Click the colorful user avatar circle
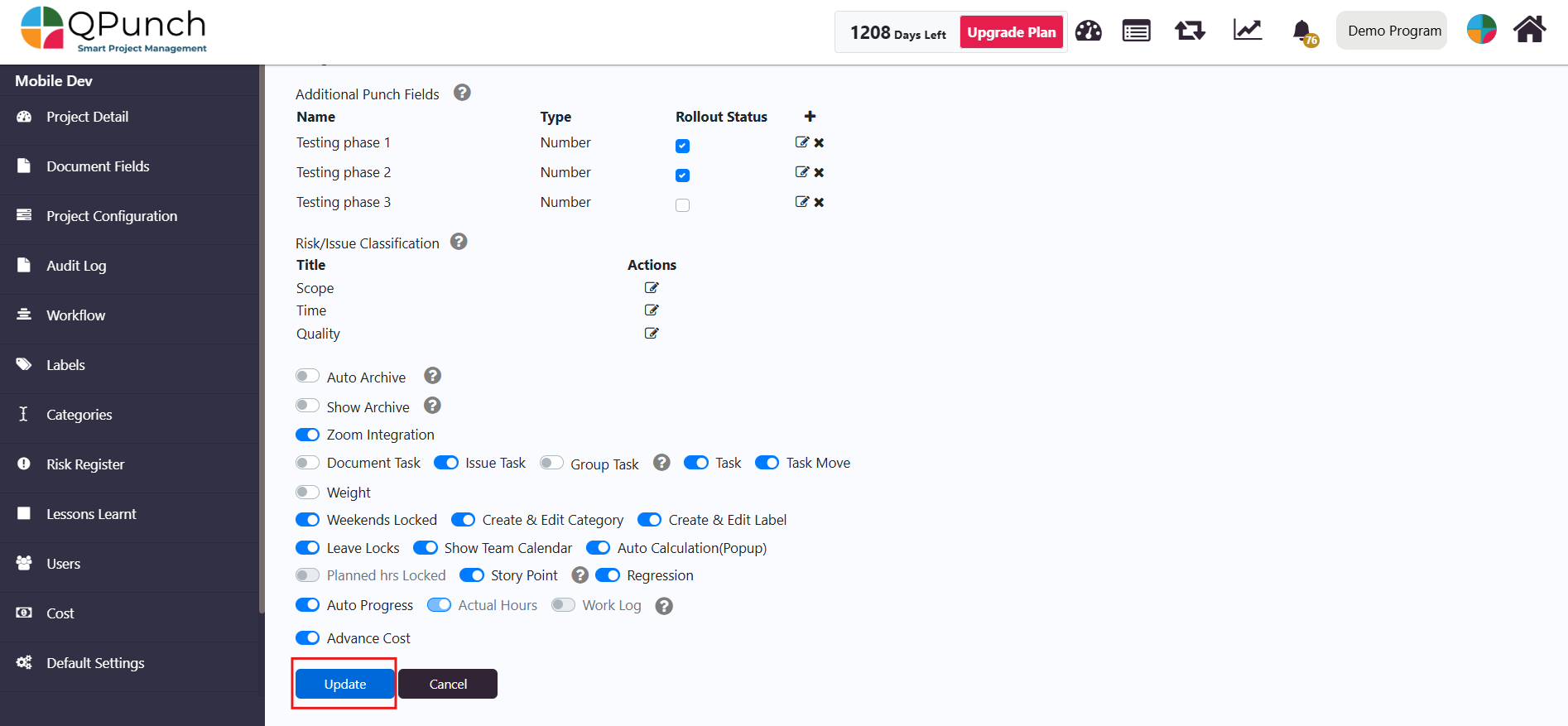The image size is (1568, 726). click(x=1481, y=30)
